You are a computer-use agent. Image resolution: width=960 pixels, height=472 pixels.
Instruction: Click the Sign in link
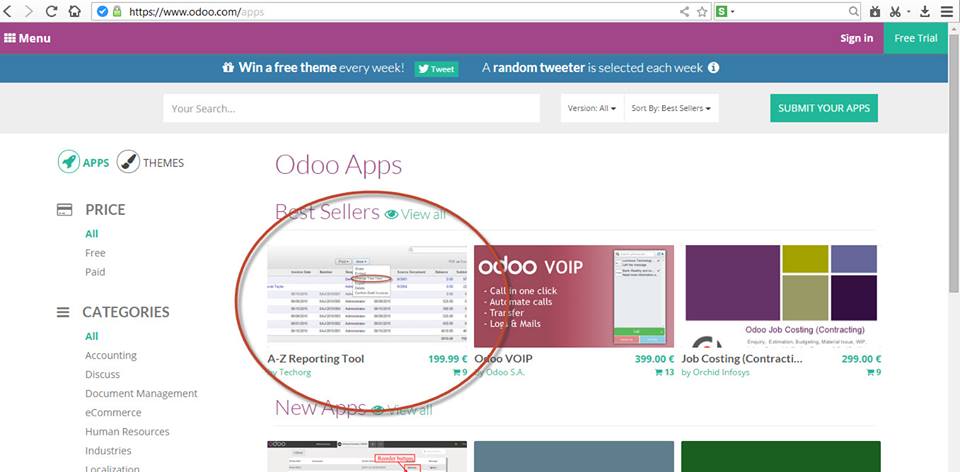click(x=857, y=38)
